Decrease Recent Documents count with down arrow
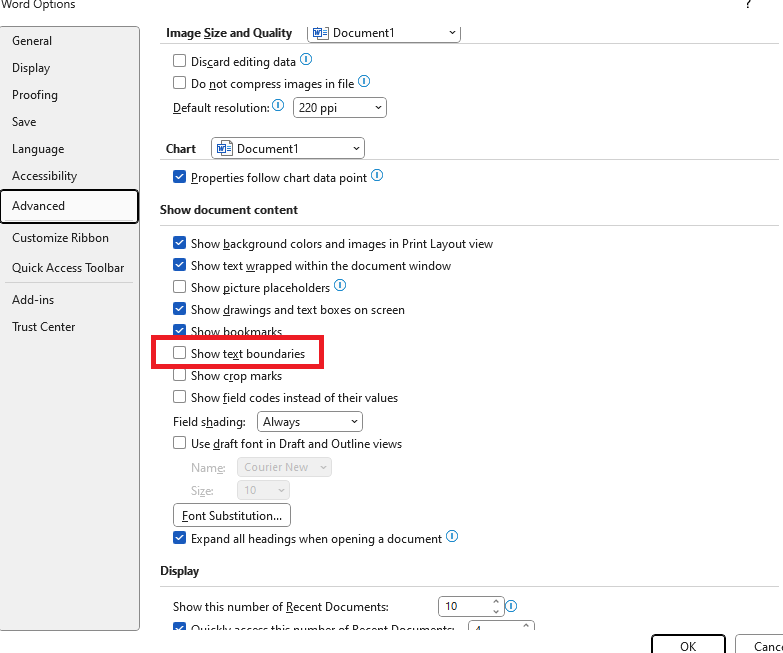 click(496, 611)
